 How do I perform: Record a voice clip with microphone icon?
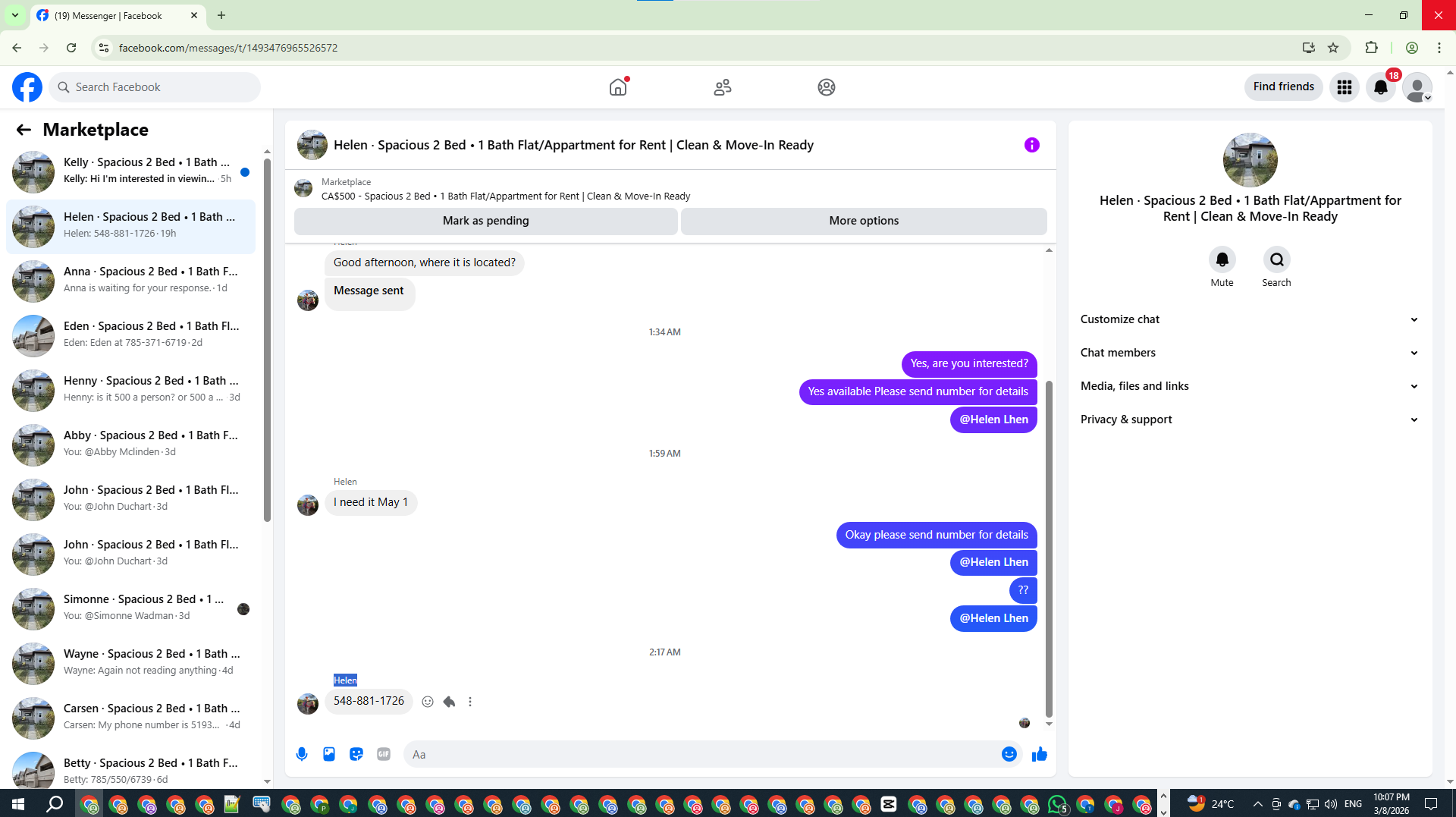click(302, 754)
